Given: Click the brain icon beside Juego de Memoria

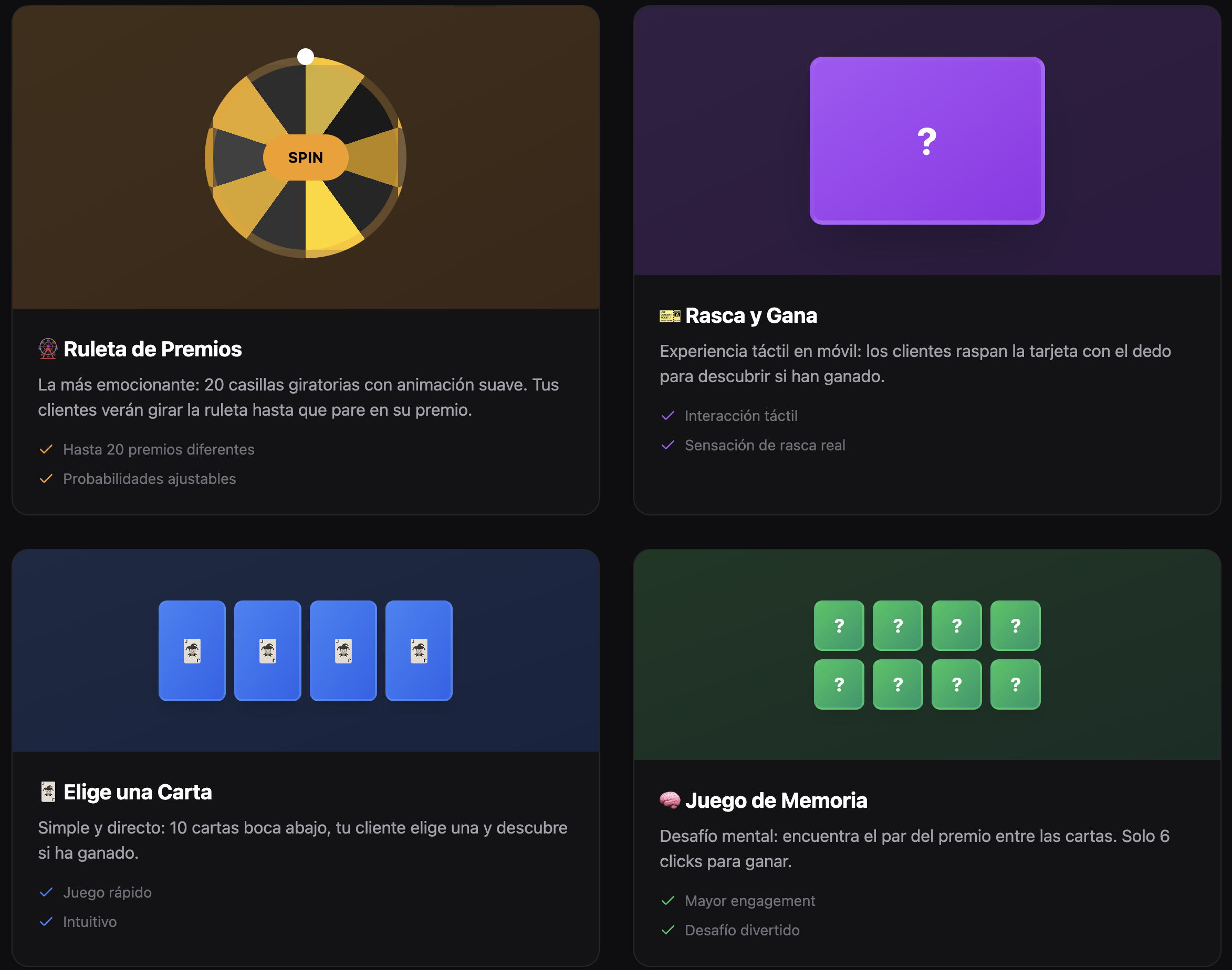Looking at the screenshot, I should click(x=670, y=800).
